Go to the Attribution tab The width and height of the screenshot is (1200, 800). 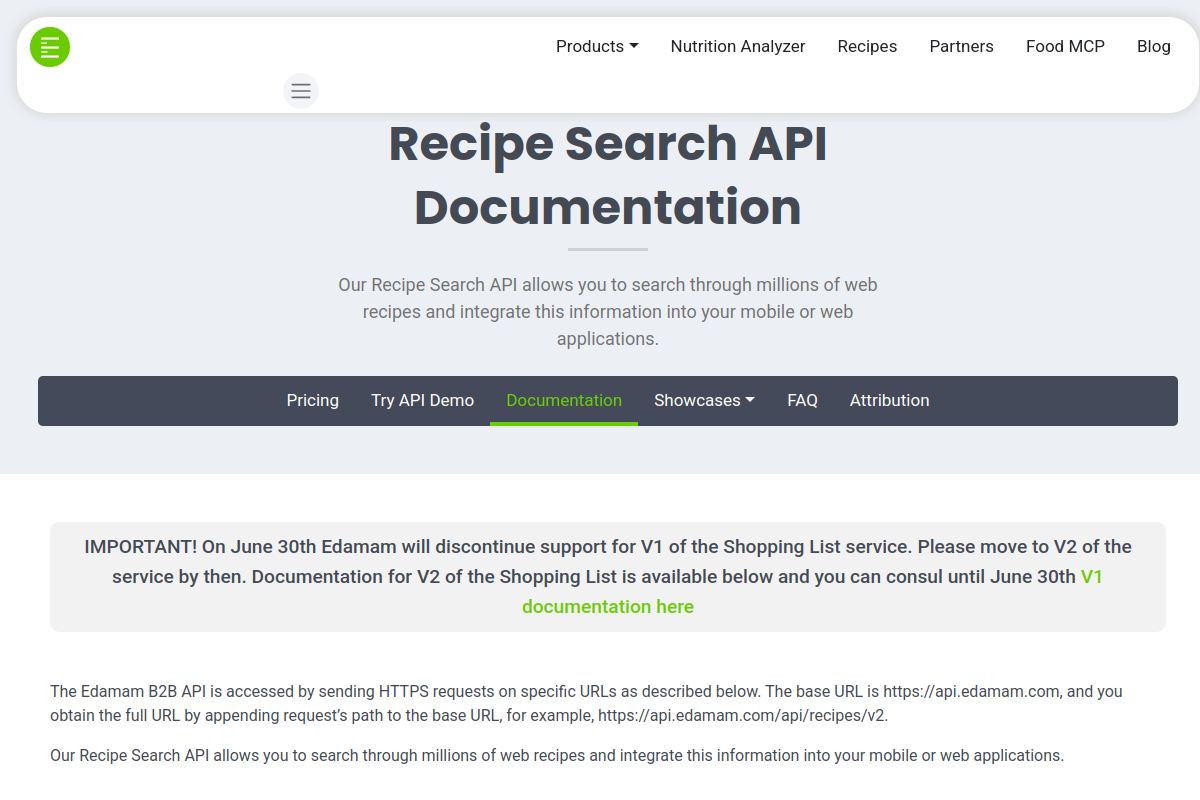click(x=889, y=400)
